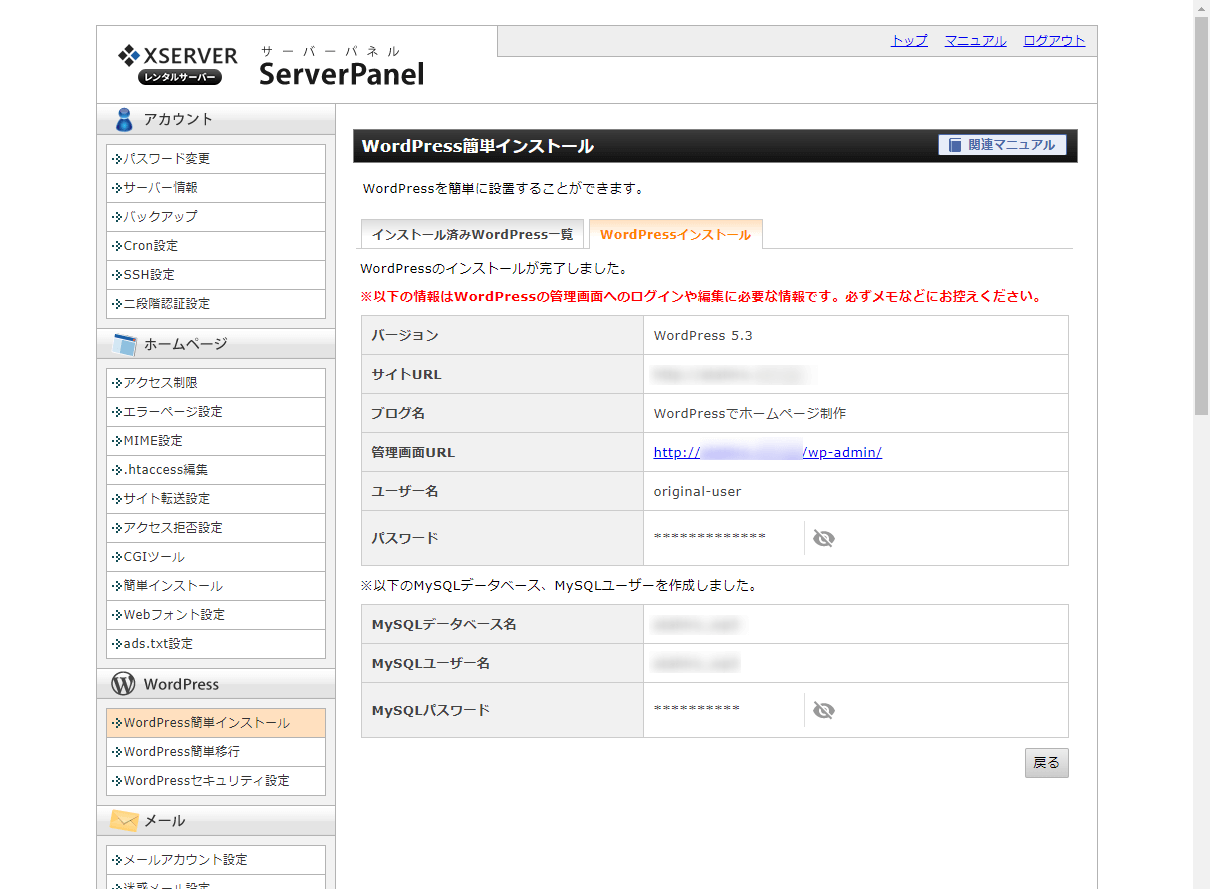Open 二段階認証設定 in sidebar
The image size is (1210, 889).
[216, 304]
